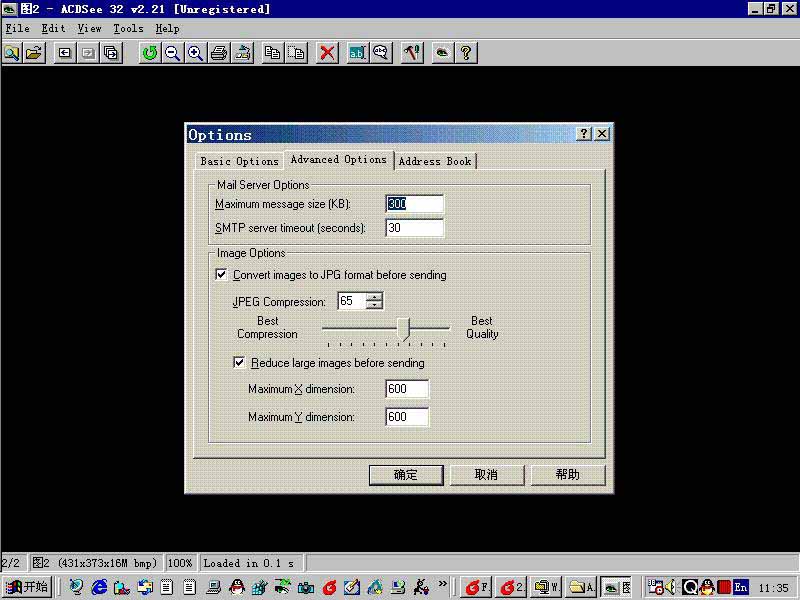Click the "Loaded in 0.1 s" status text
This screenshot has height=600, width=800.
click(x=248, y=563)
